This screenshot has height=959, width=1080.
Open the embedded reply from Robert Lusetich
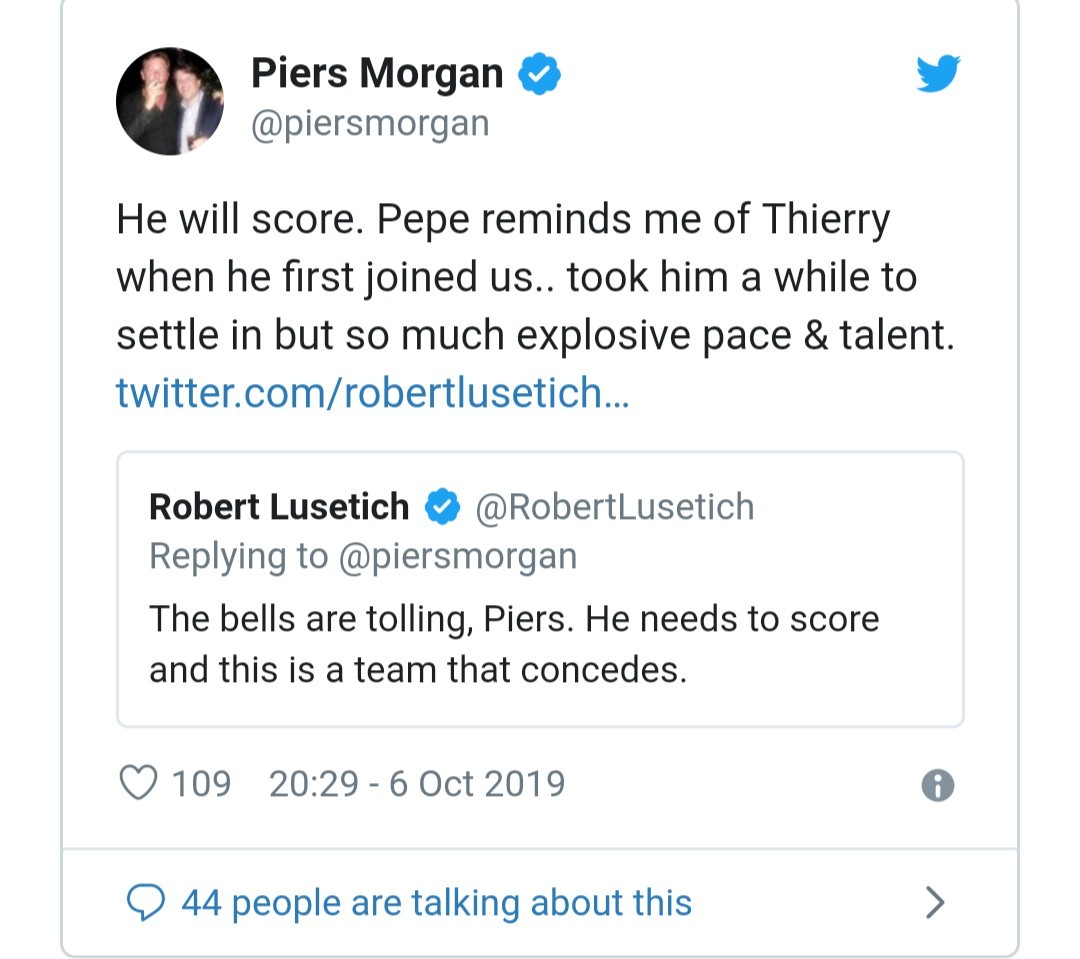[x=540, y=590]
